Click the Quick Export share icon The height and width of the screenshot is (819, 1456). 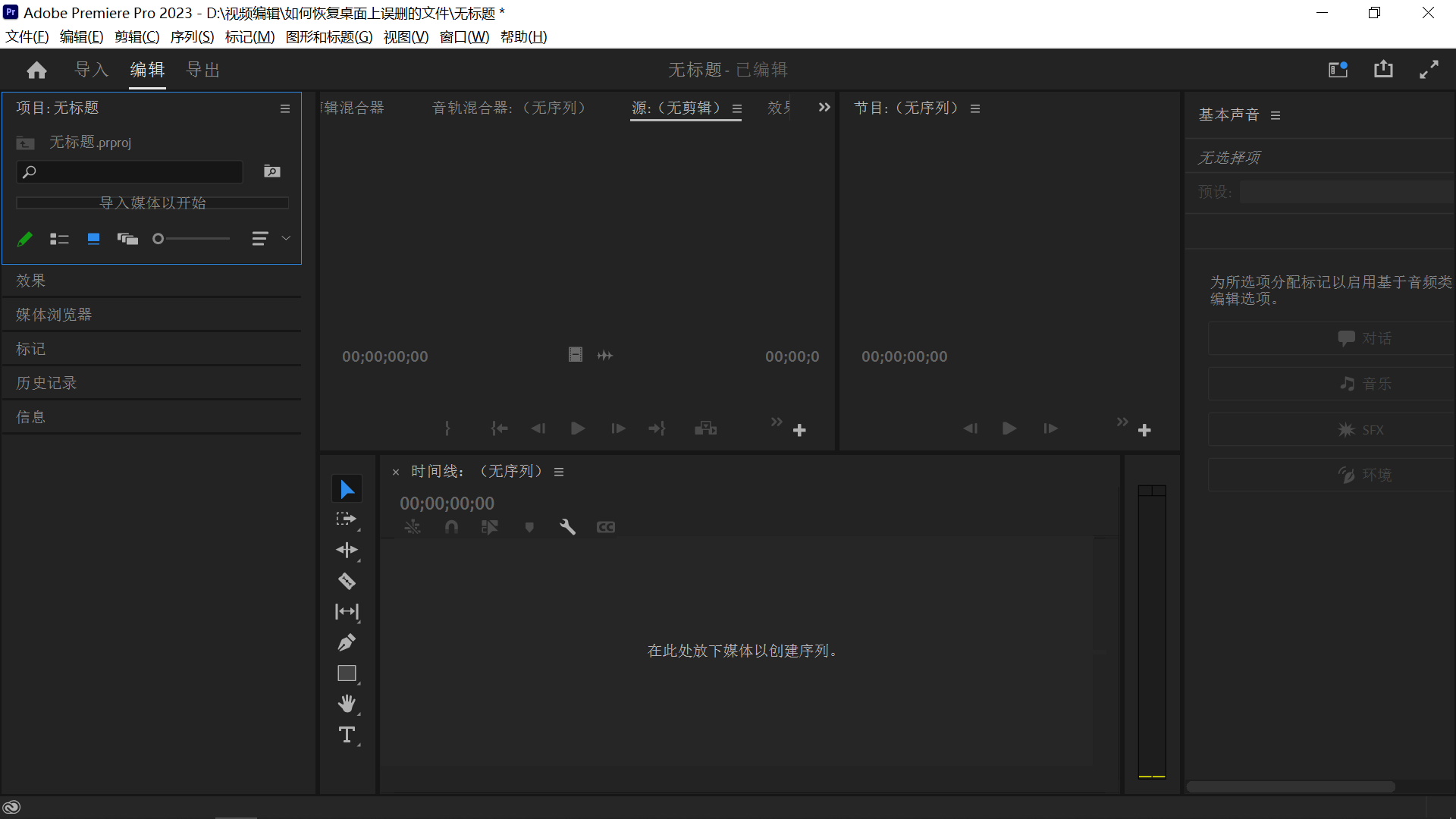(x=1383, y=70)
